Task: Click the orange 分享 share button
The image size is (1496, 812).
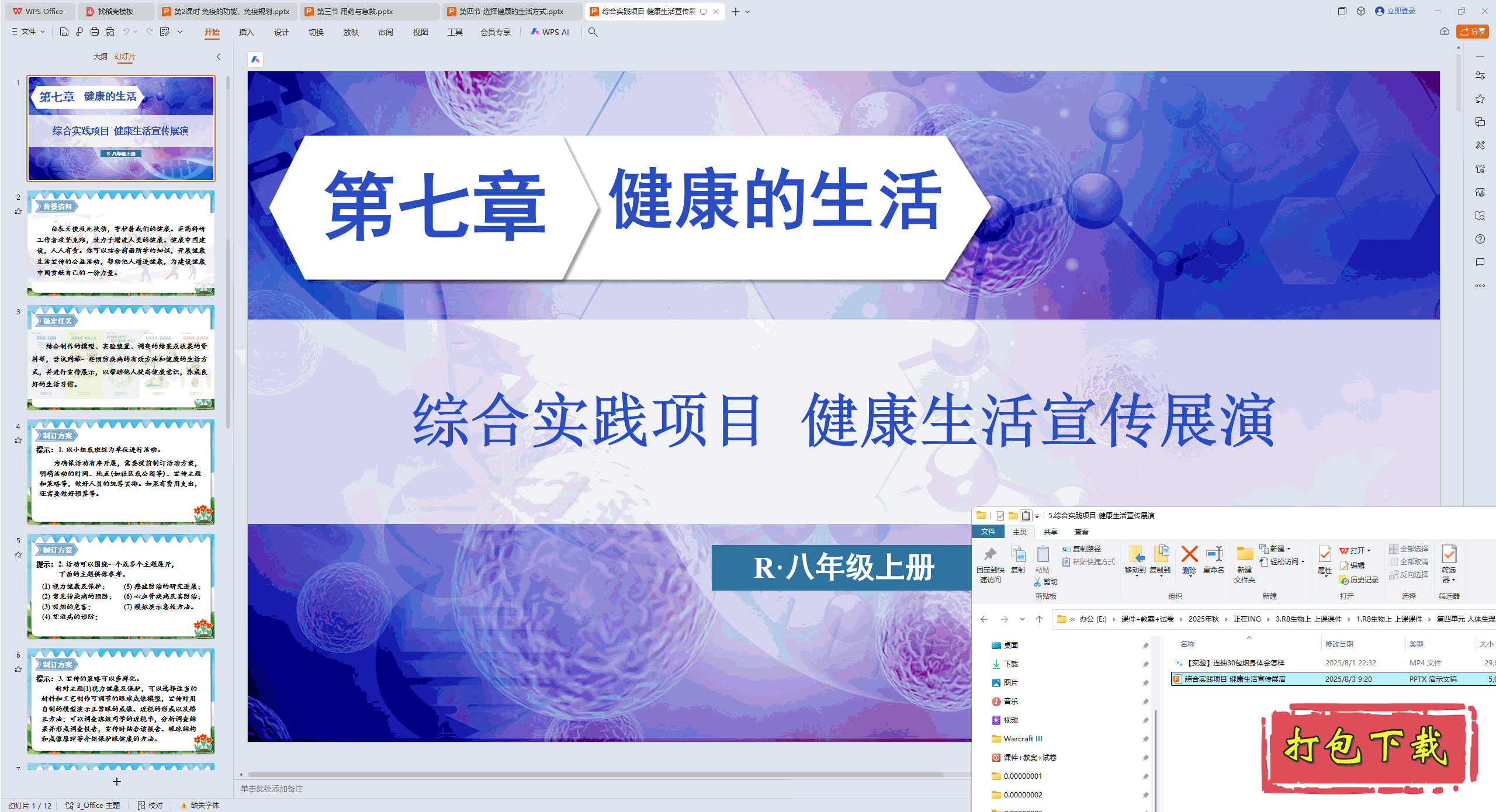Action: 1471,32
